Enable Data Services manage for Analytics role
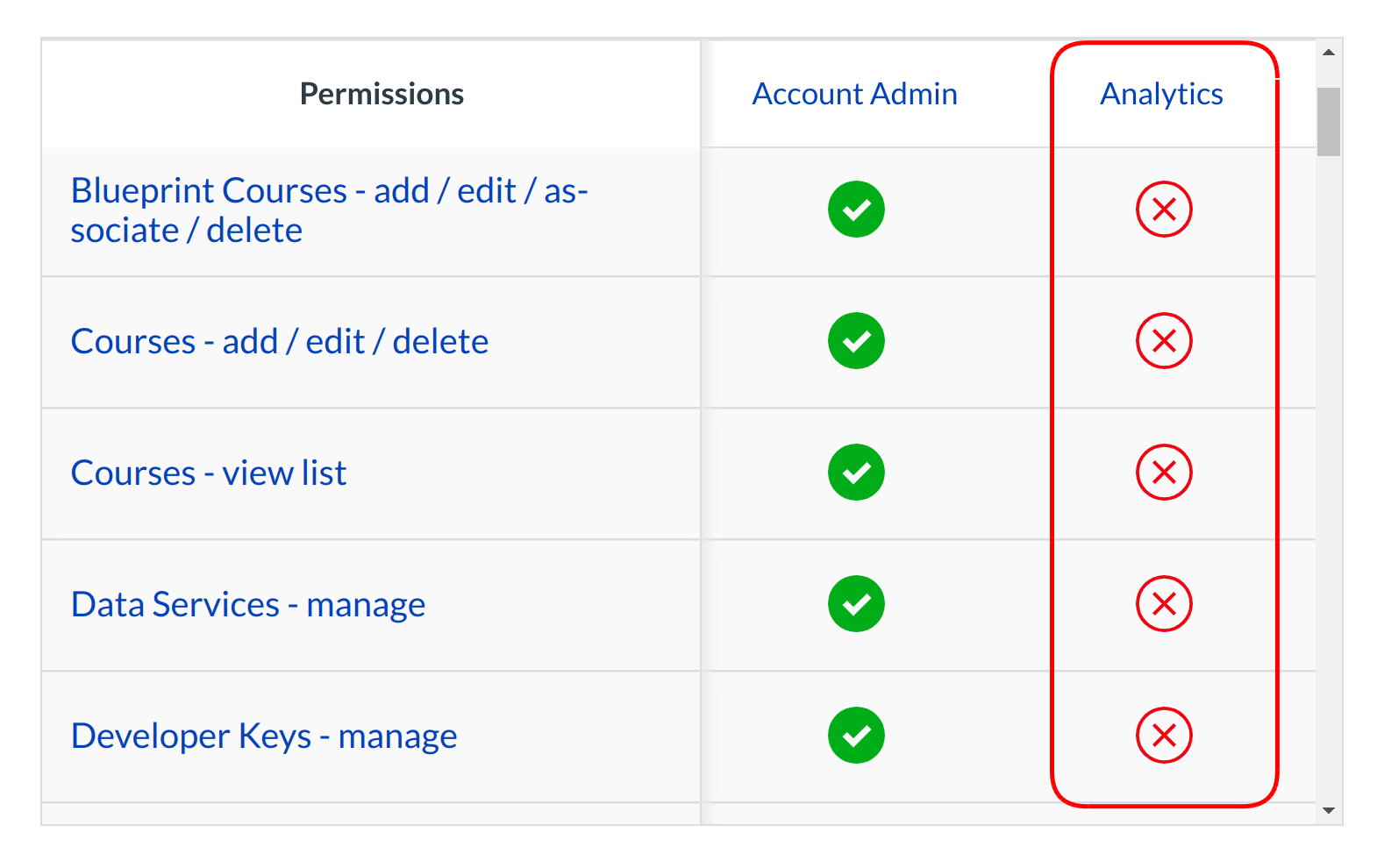This screenshot has height=868, width=1377. click(x=1164, y=604)
